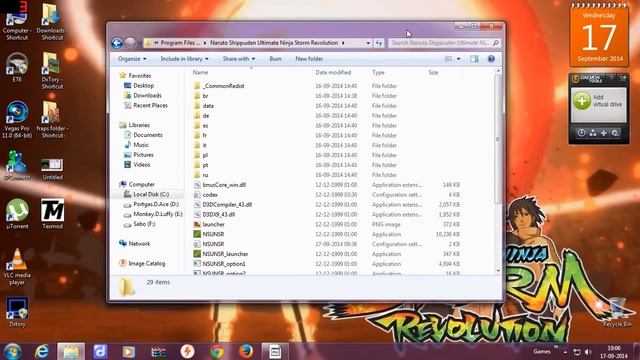Select Sabo (F:) drive
The height and width of the screenshot is (360, 640).
coord(144,224)
